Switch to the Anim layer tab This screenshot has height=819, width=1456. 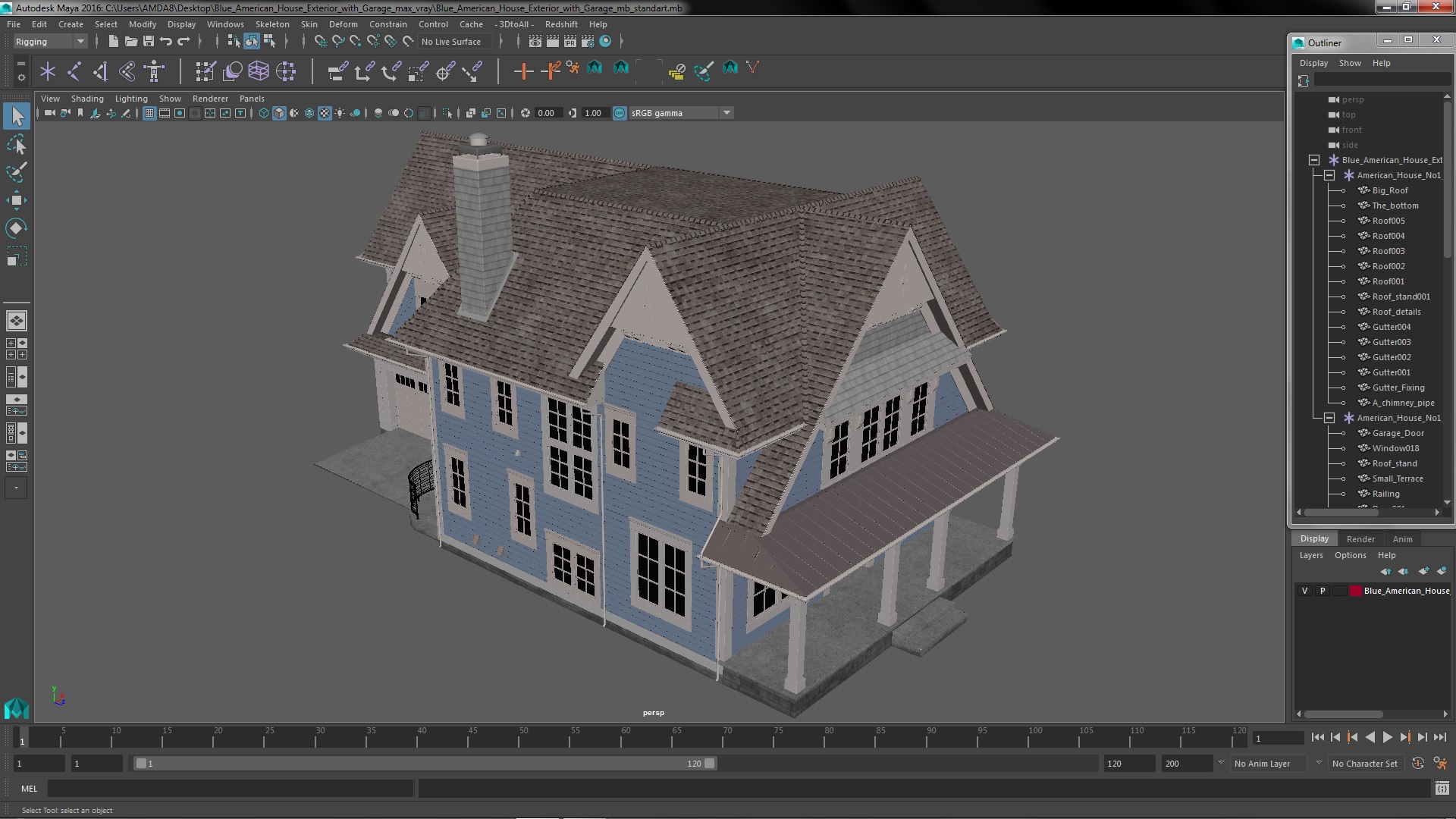pyautogui.click(x=1402, y=539)
